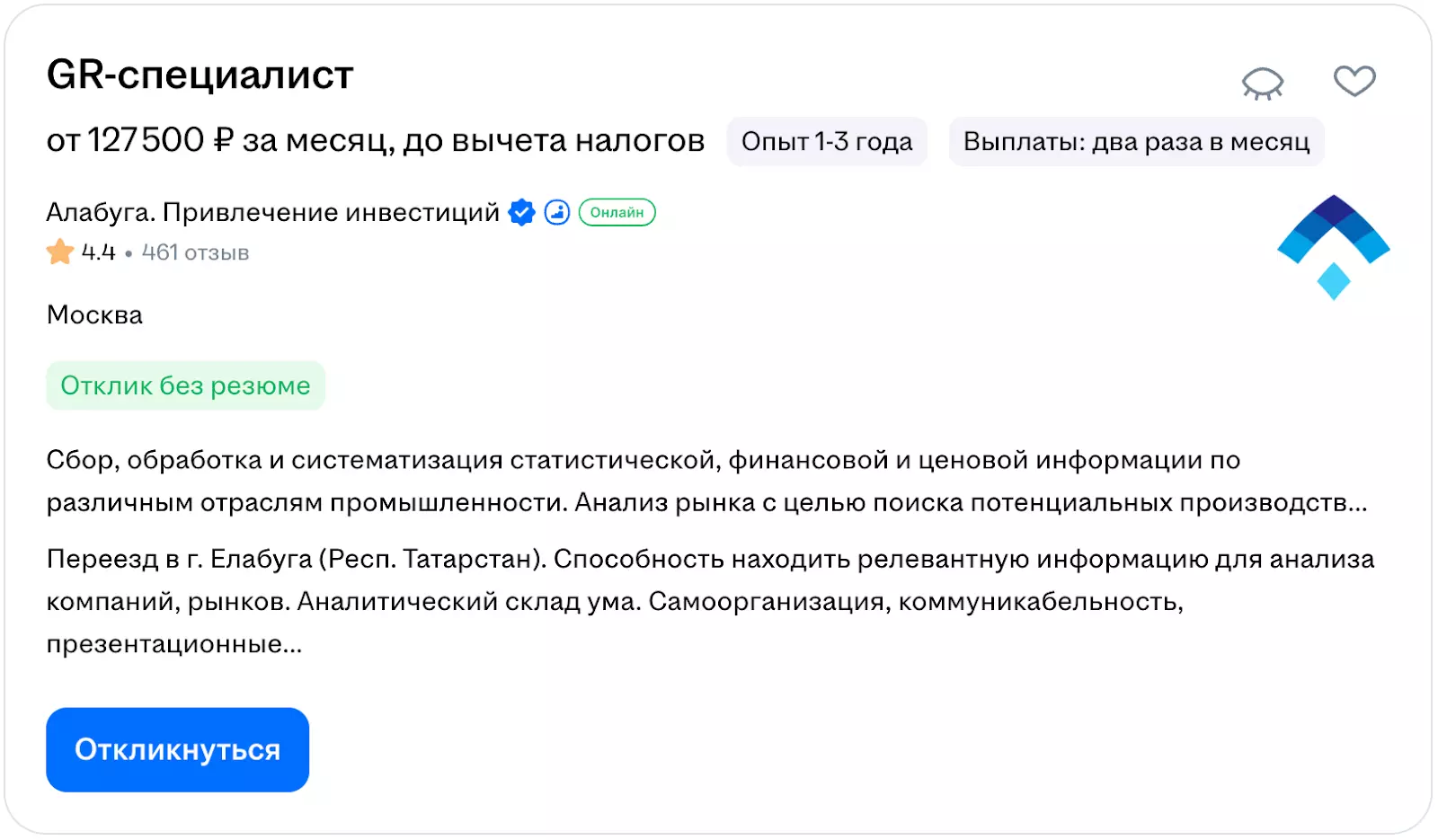Viewport: 1438px width, 840px height.
Task: Add the vacancy to favorites with the heart
Action: tap(1354, 81)
